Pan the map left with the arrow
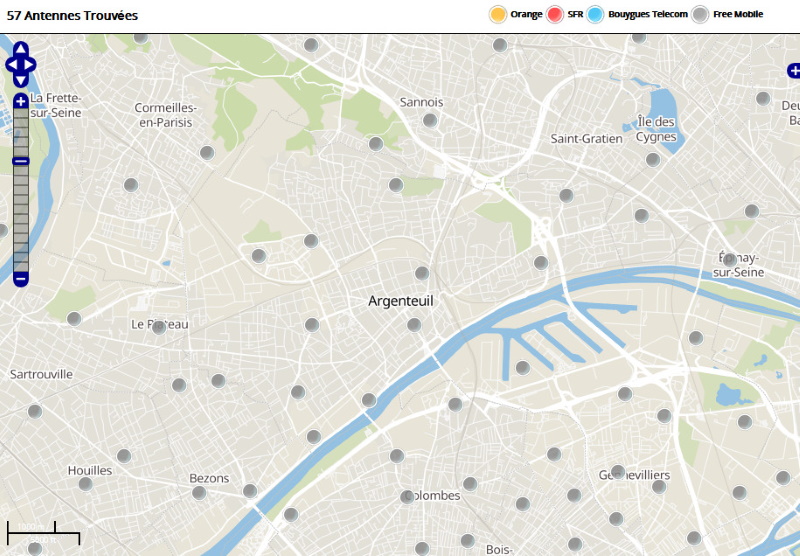 tap(10, 64)
